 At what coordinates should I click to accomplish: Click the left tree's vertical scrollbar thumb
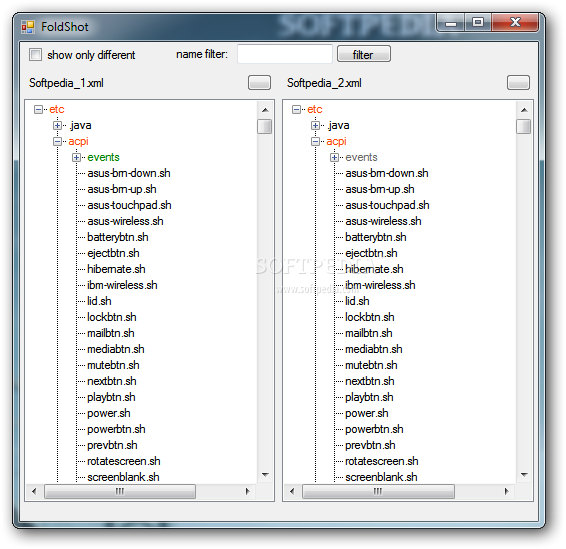click(265, 126)
